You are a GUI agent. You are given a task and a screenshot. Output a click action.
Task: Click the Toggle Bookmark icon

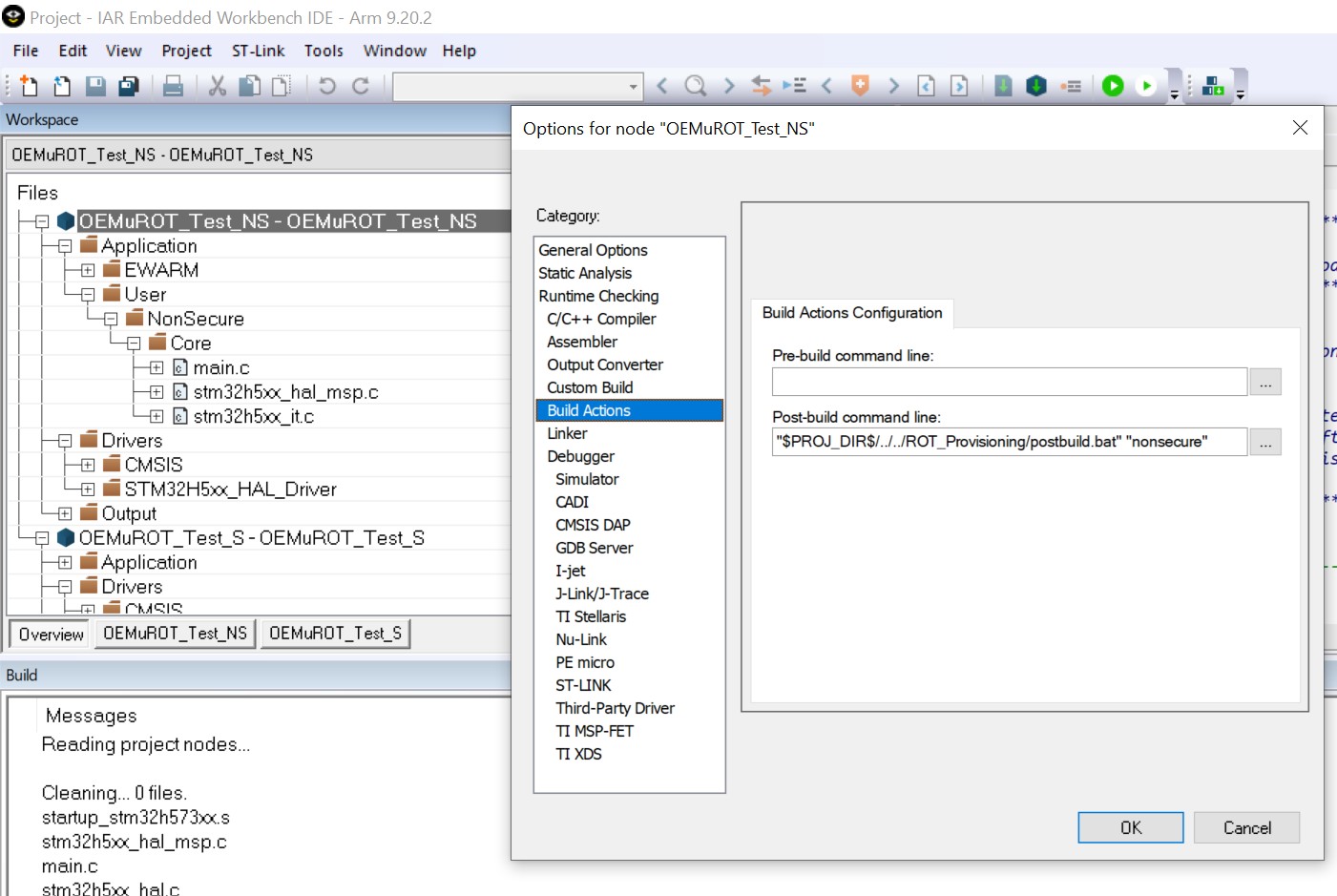click(860, 86)
